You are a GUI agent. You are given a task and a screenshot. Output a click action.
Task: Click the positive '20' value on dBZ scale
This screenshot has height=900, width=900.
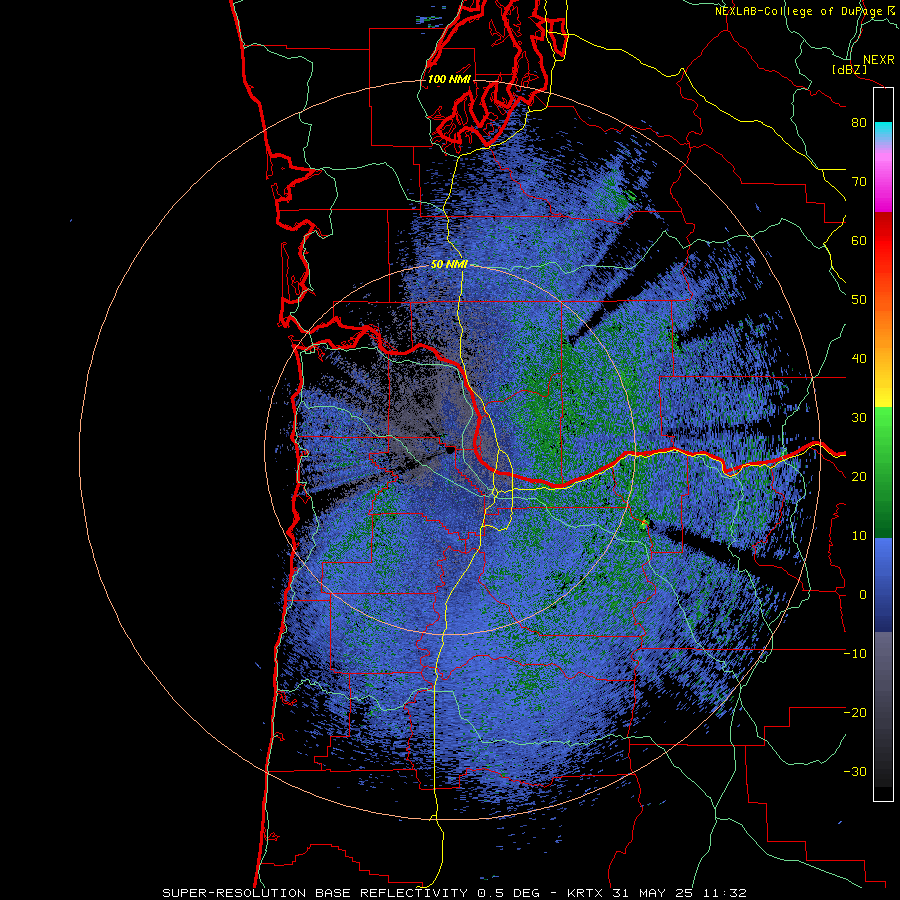(859, 476)
